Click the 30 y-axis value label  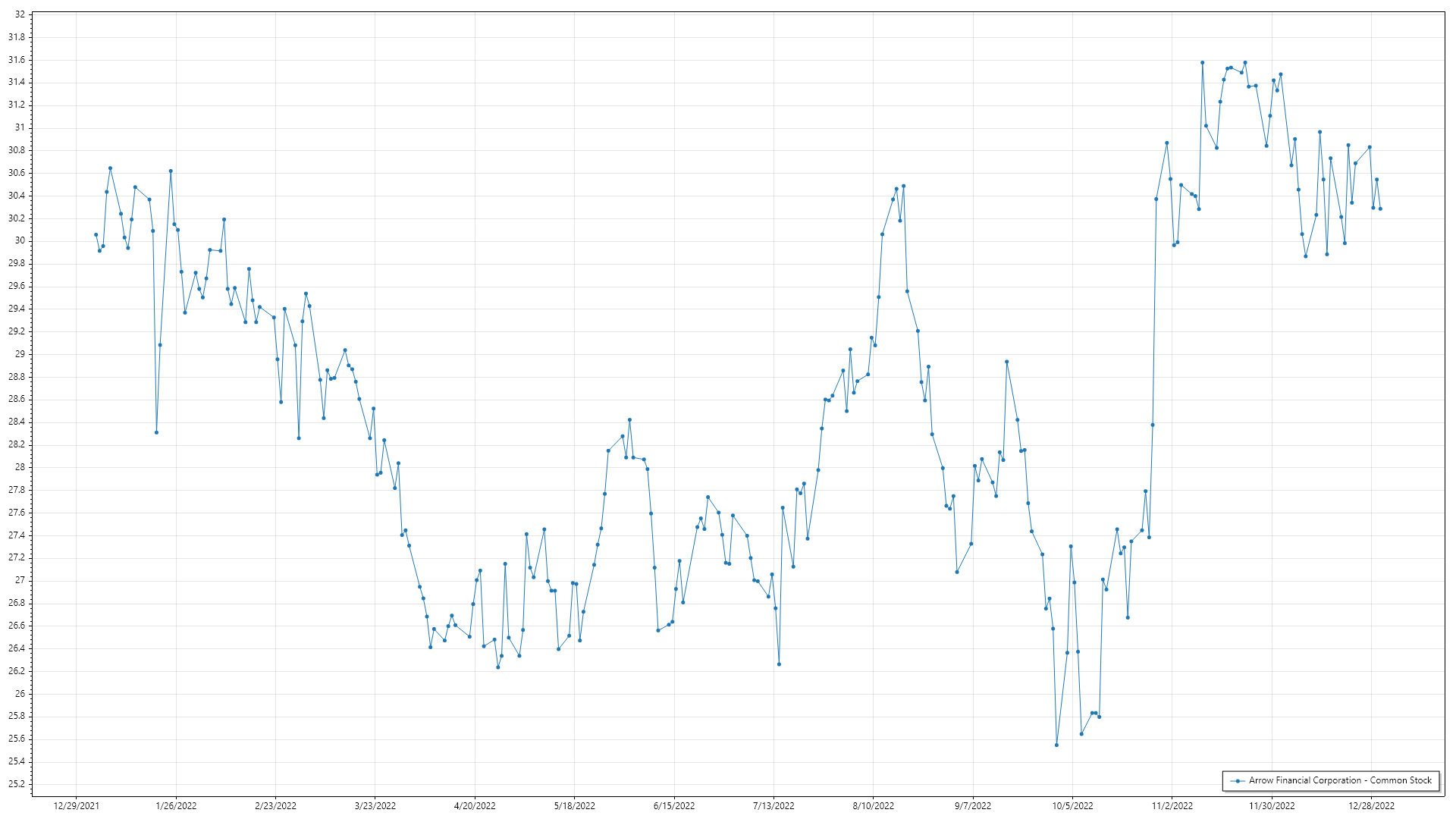pyautogui.click(x=20, y=240)
